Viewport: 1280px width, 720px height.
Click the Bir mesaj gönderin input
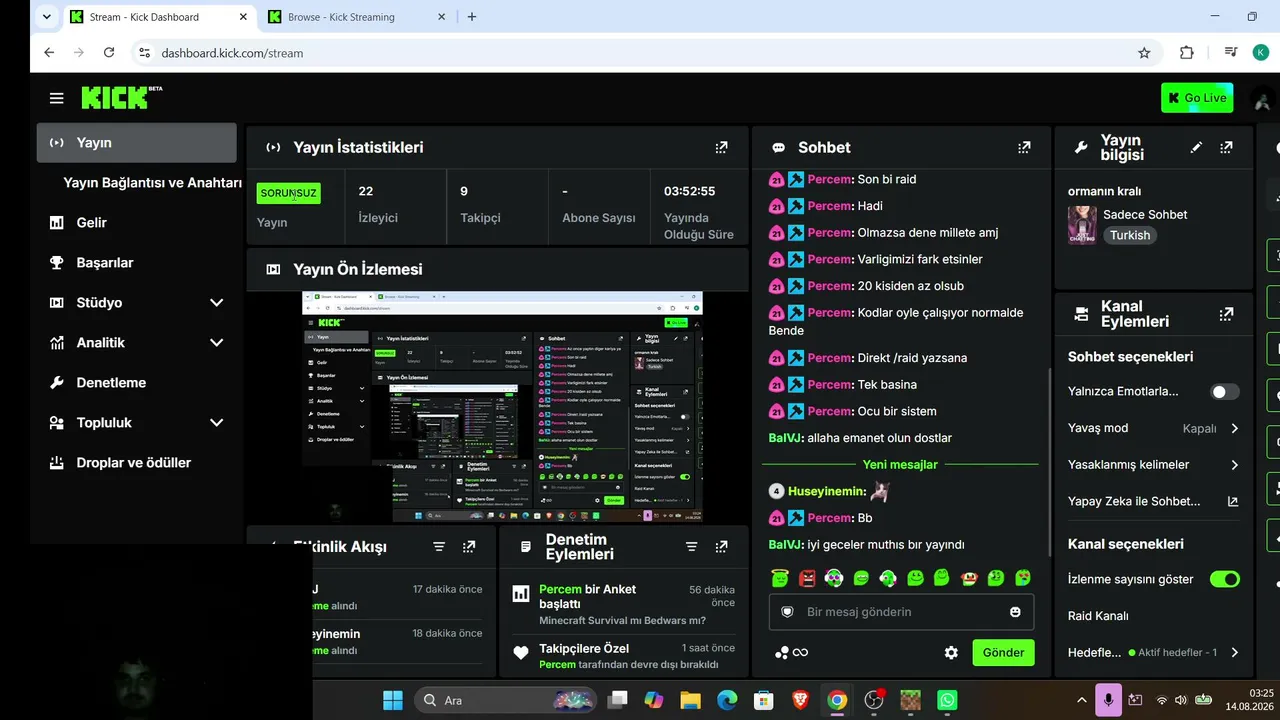(x=901, y=612)
